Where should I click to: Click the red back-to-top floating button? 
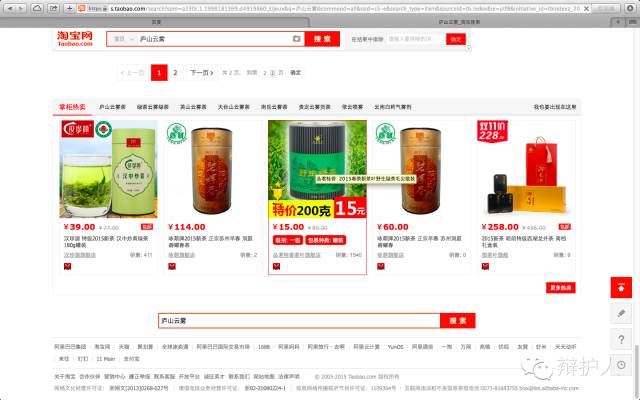(x=621, y=287)
